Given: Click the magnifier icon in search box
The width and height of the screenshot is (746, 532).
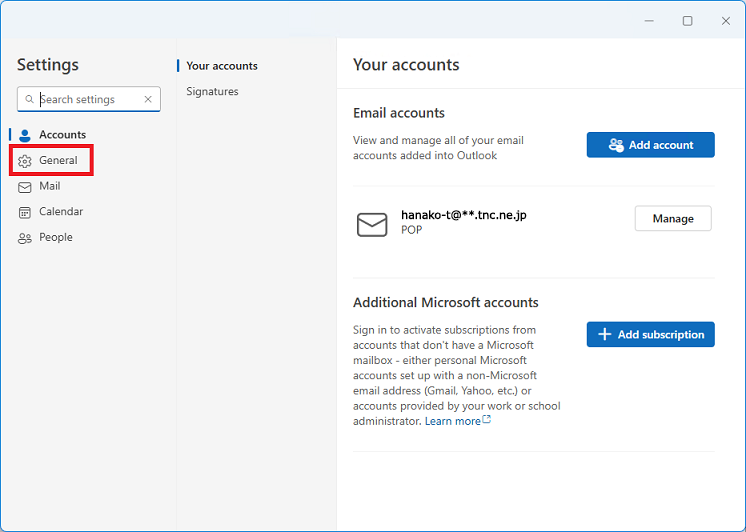Looking at the screenshot, I should [x=29, y=100].
